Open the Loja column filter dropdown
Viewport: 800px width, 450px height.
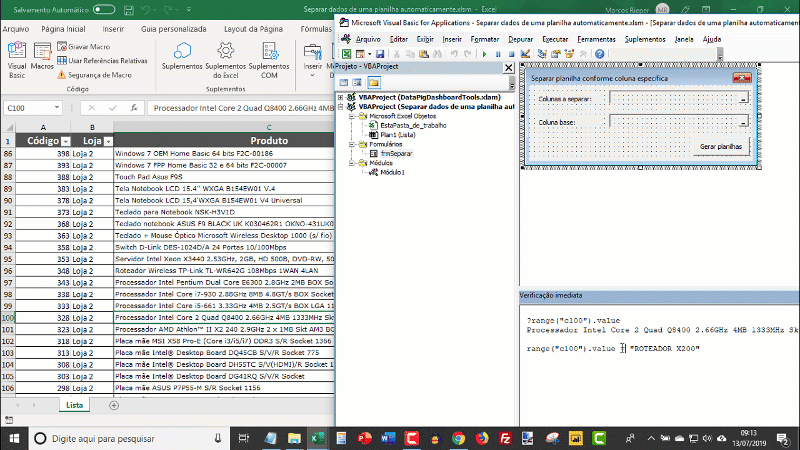[x=108, y=141]
